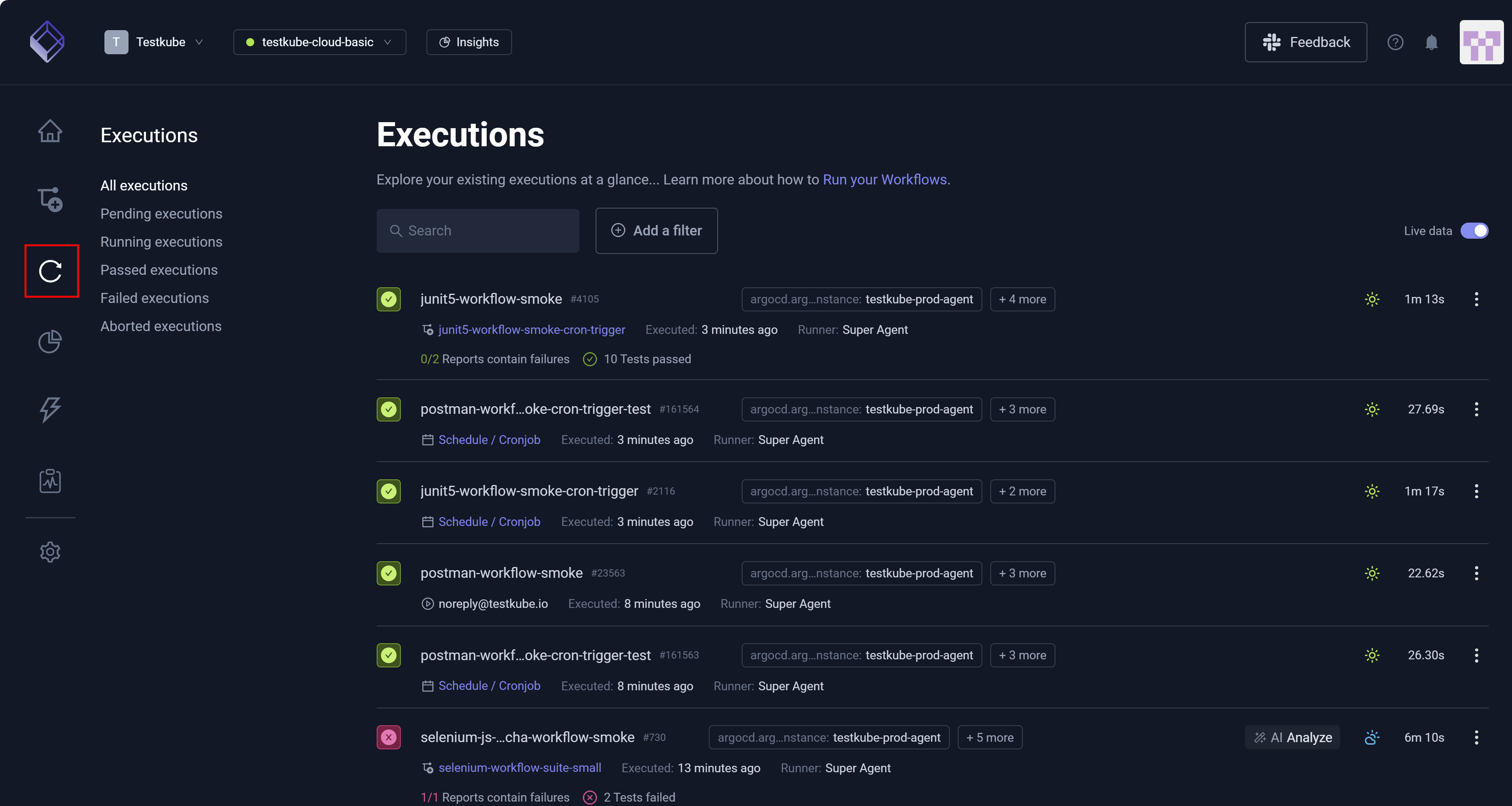
Task: Open the Workflows creation icon in sidebar
Action: [51, 200]
